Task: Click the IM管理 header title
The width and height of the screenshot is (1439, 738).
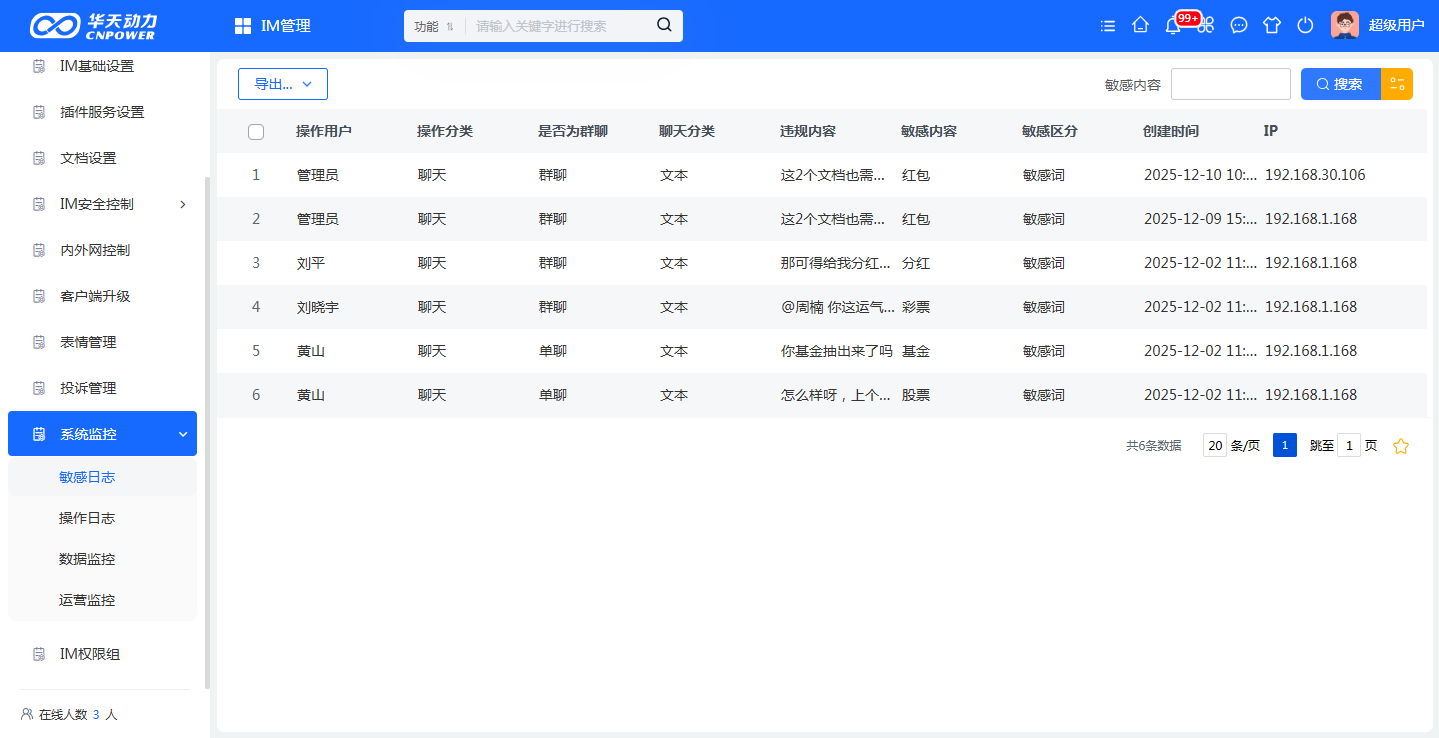Action: tap(286, 26)
